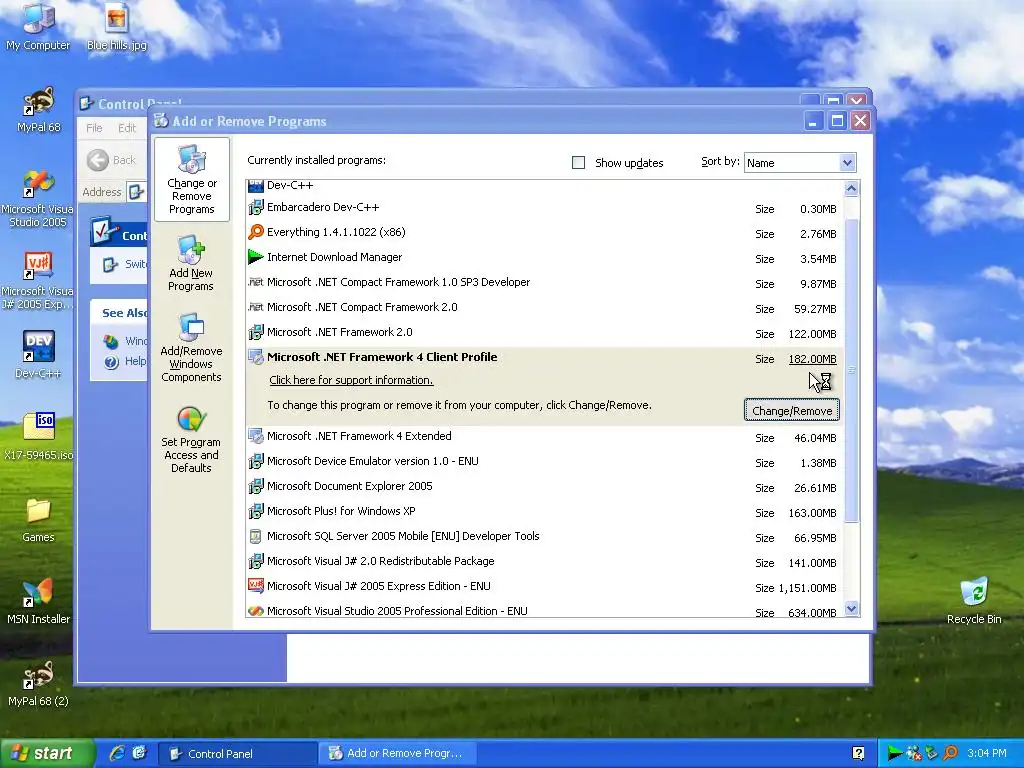The width and height of the screenshot is (1024, 768).
Task: Open Set Program Access and Defaults
Action: [191, 439]
